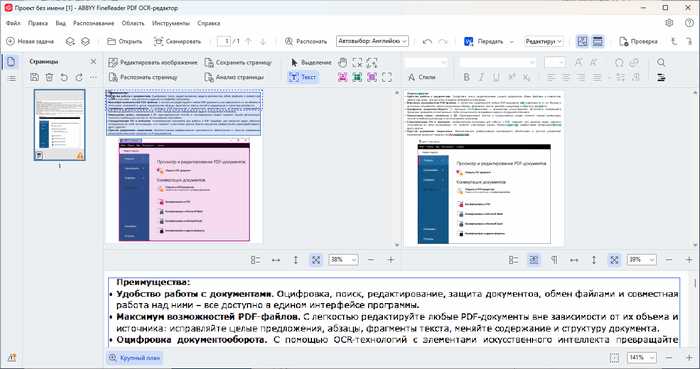Select the Pages sidebar icon
This screenshot has width=700, height=369.
click(x=11, y=62)
